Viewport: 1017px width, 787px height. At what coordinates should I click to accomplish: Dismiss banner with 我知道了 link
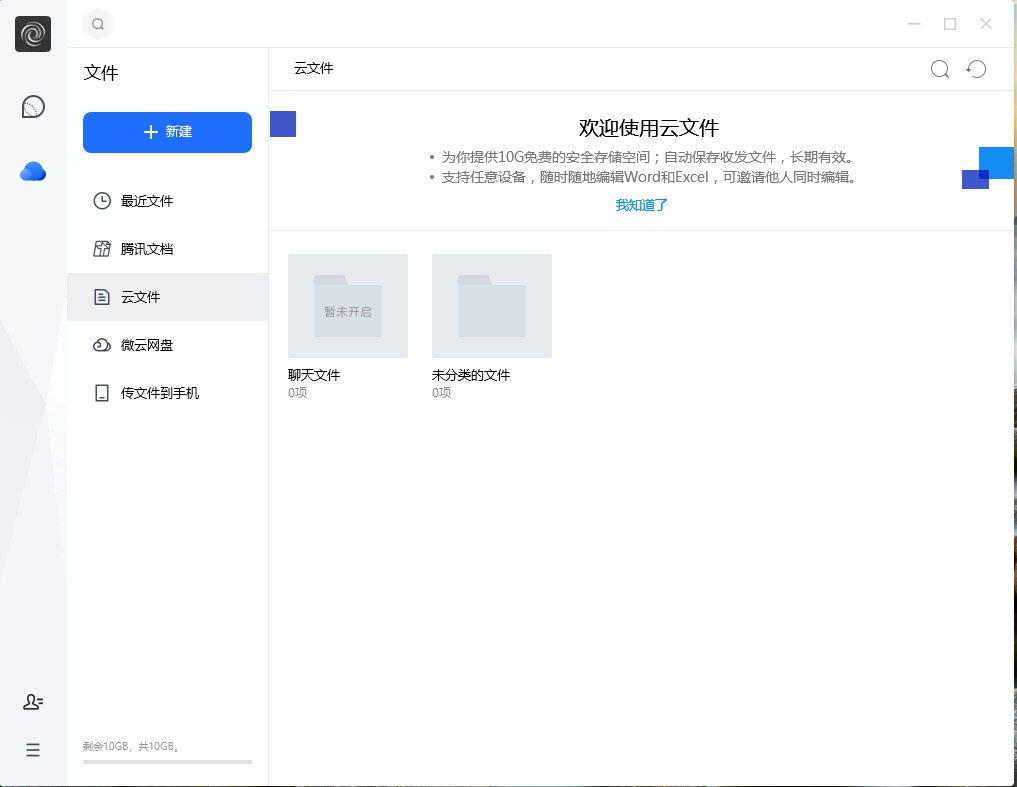641,206
